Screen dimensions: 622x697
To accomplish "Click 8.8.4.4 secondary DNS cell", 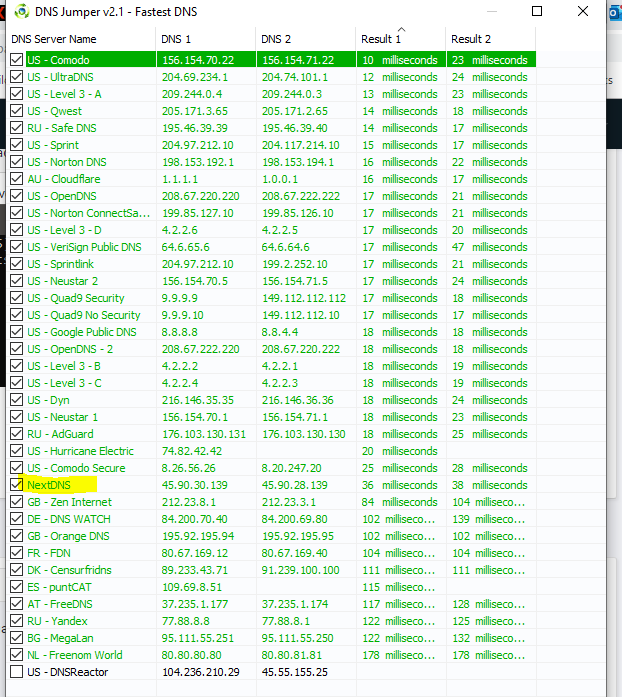I will [x=280, y=332].
